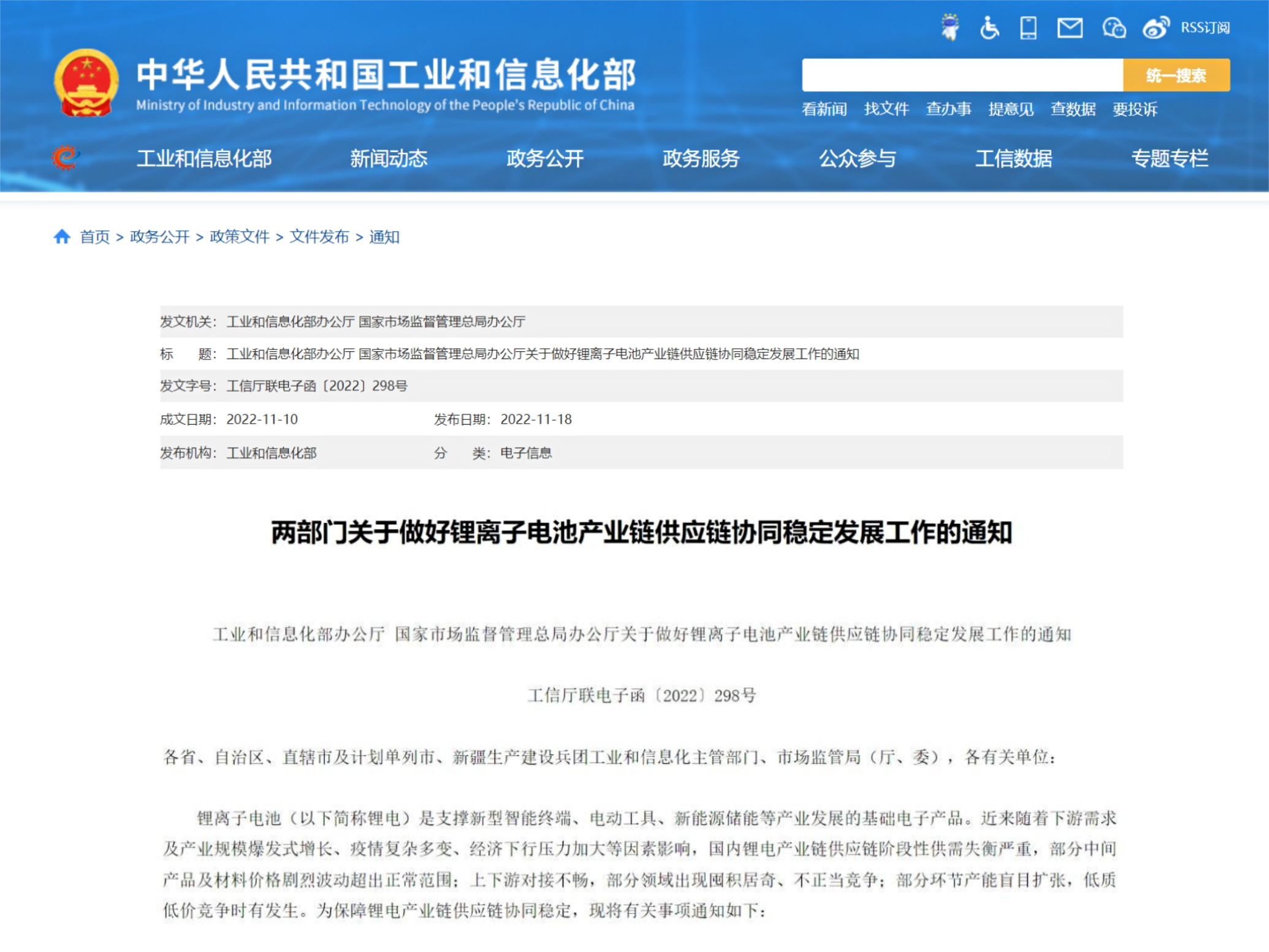Click the bold article headline 两部门关于做好锂离子电池
The image size is (1269, 952).
(x=641, y=532)
